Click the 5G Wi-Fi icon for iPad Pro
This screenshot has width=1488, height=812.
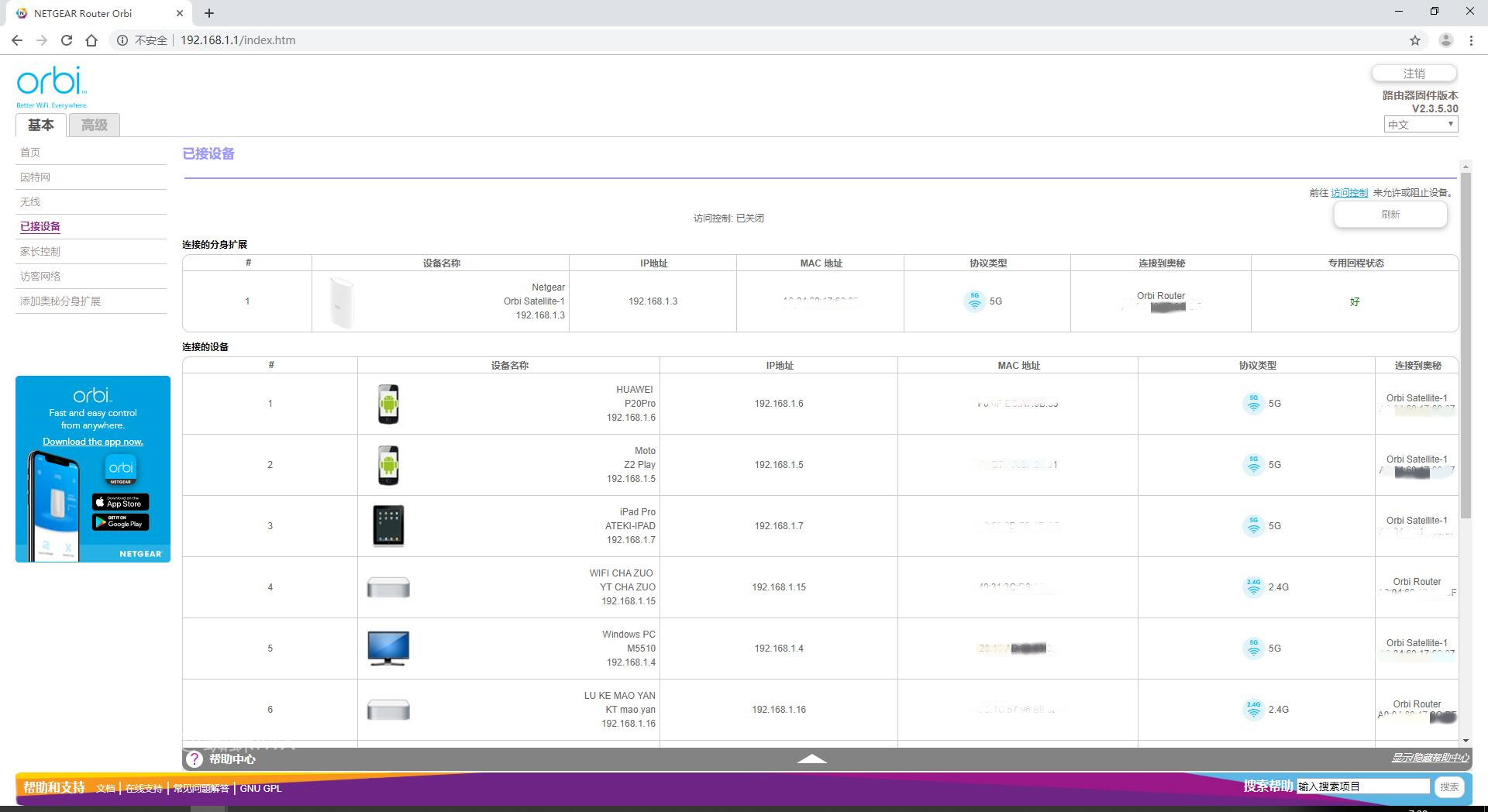[x=1253, y=526]
